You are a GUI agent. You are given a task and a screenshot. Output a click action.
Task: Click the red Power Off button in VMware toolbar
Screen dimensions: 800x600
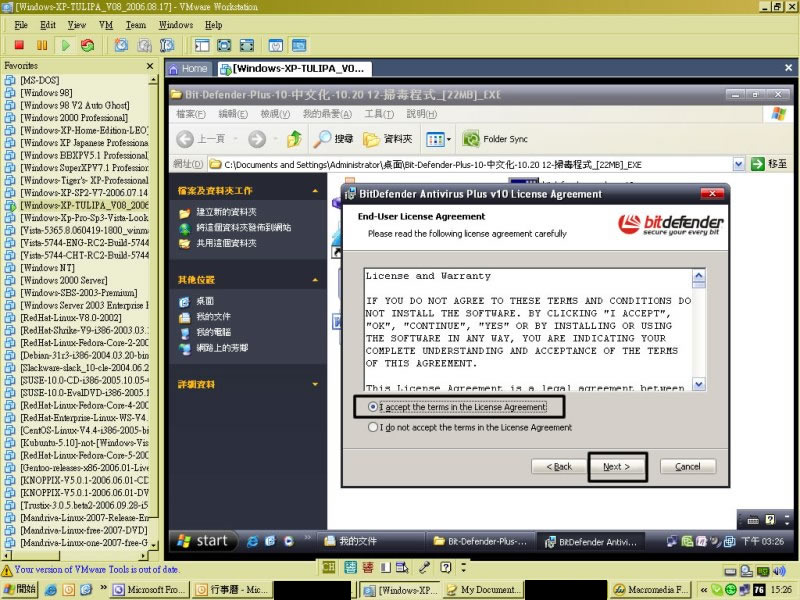(x=19, y=45)
